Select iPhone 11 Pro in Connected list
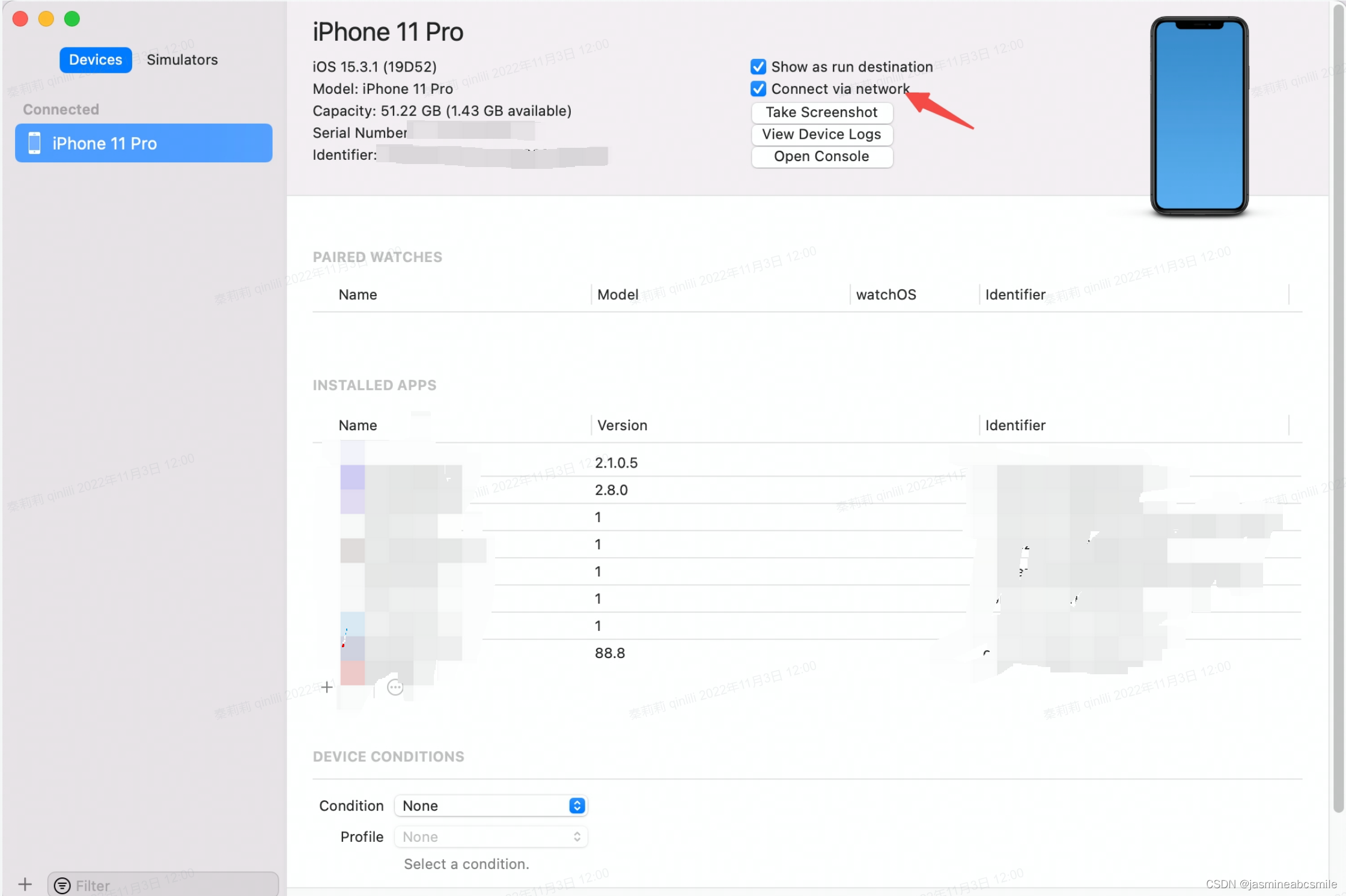1346x896 pixels. tap(144, 143)
